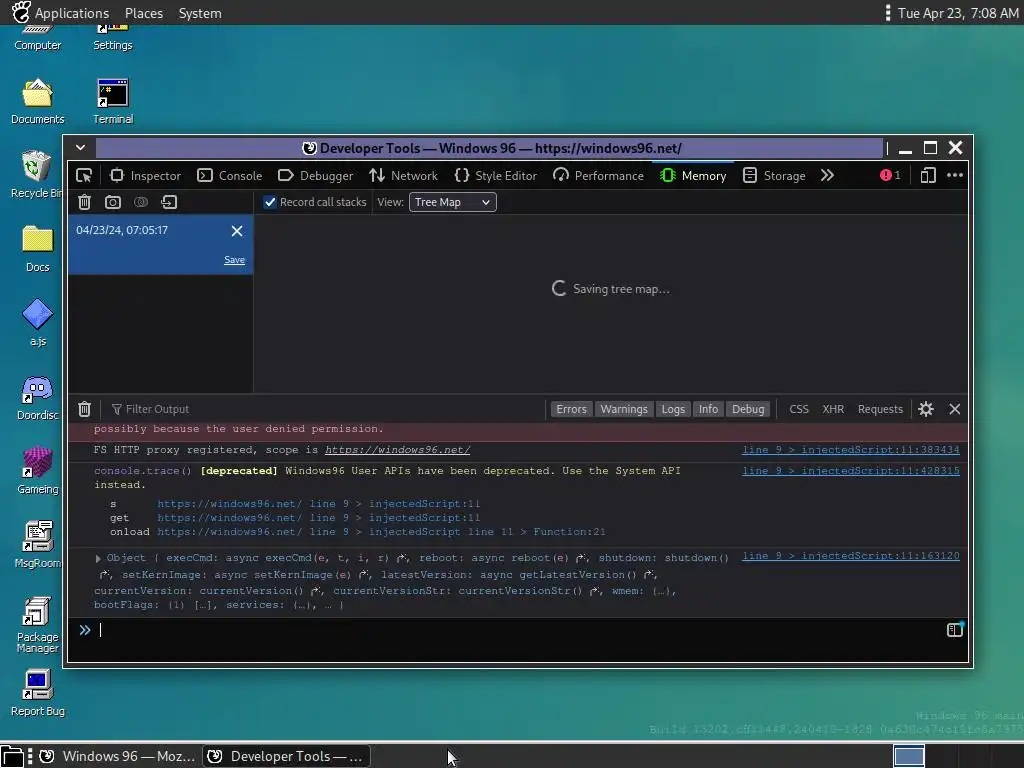The height and width of the screenshot is (768, 1024).
Task: Toggle the XHR filter
Action: coord(833,409)
